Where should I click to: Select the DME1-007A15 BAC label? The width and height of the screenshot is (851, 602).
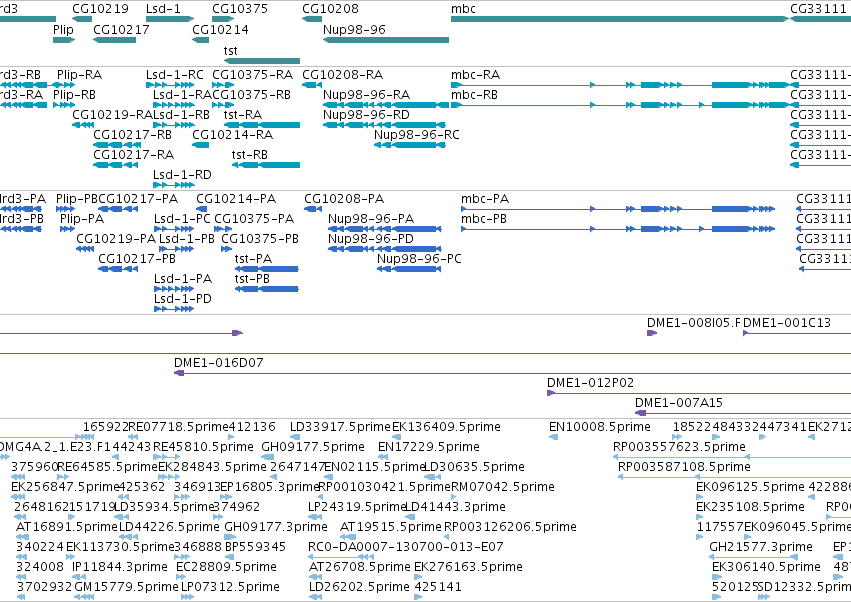click(679, 403)
